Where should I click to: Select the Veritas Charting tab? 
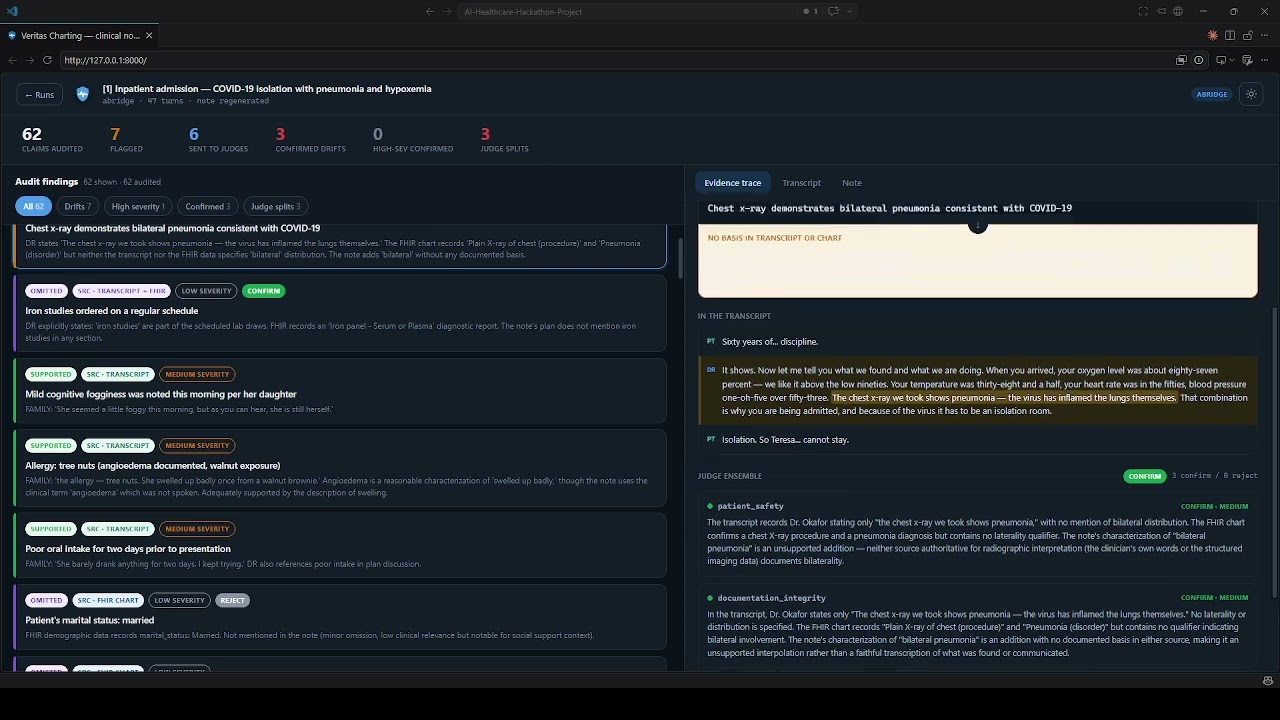click(81, 35)
